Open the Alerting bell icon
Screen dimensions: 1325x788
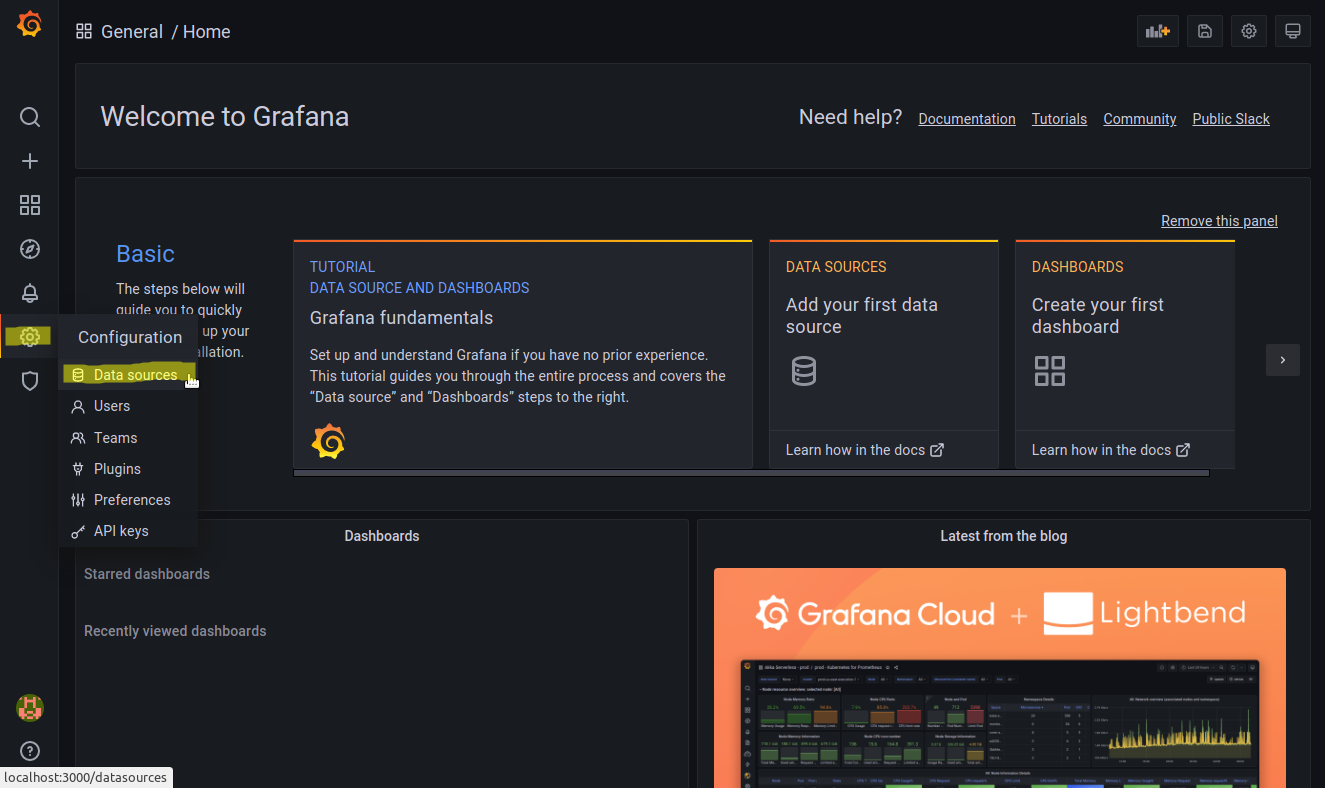click(x=30, y=293)
